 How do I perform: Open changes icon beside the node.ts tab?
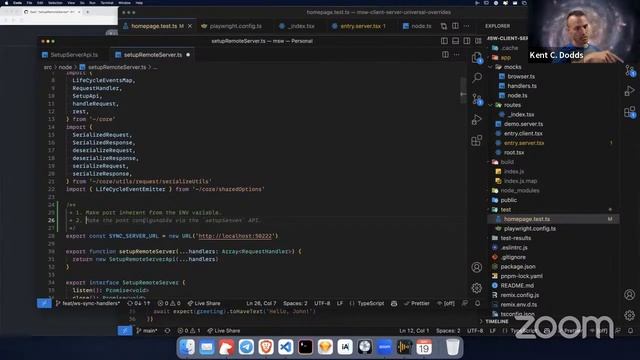tap(444, 26)
